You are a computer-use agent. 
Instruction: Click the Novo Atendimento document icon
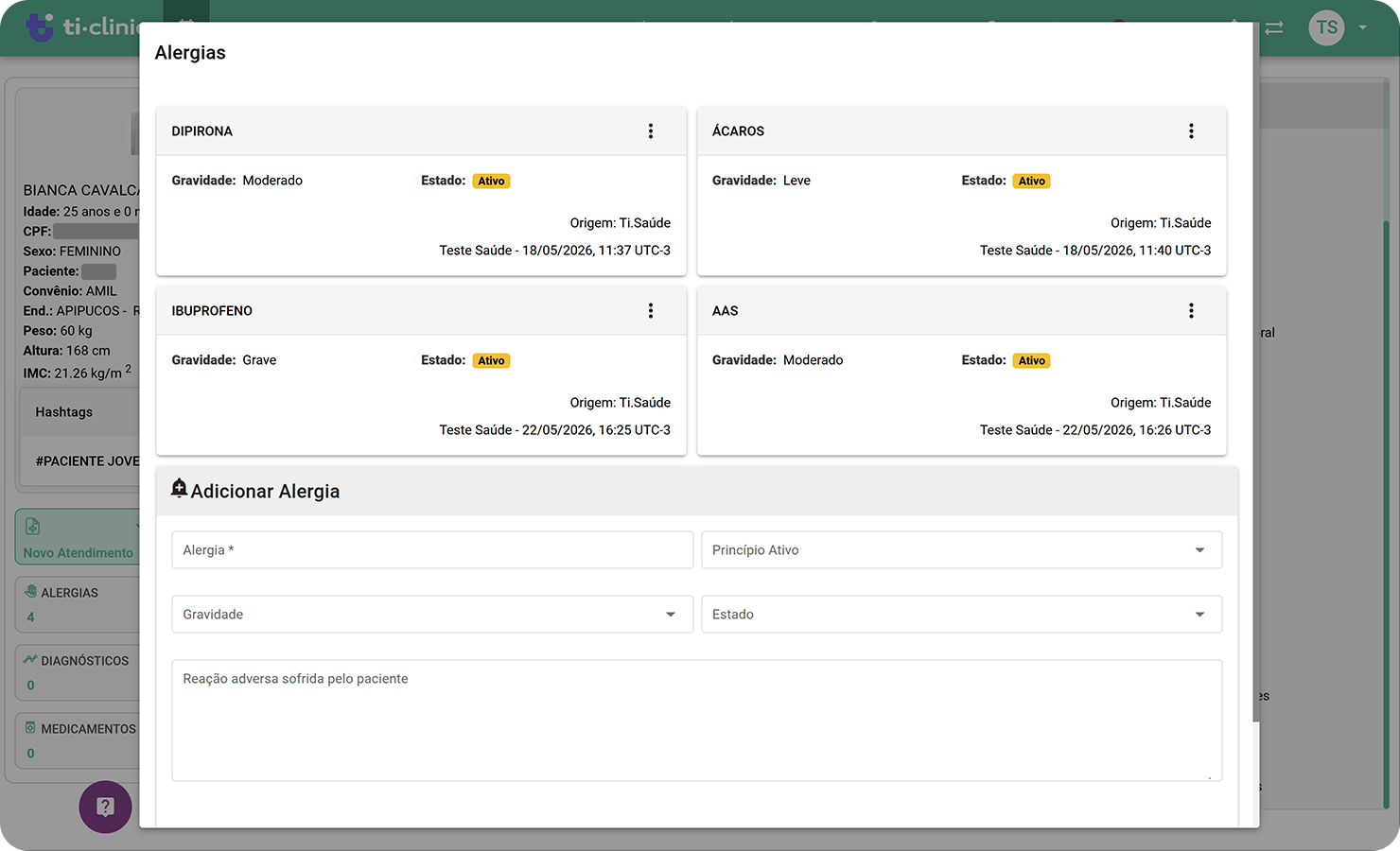click(x=32, y=527)
